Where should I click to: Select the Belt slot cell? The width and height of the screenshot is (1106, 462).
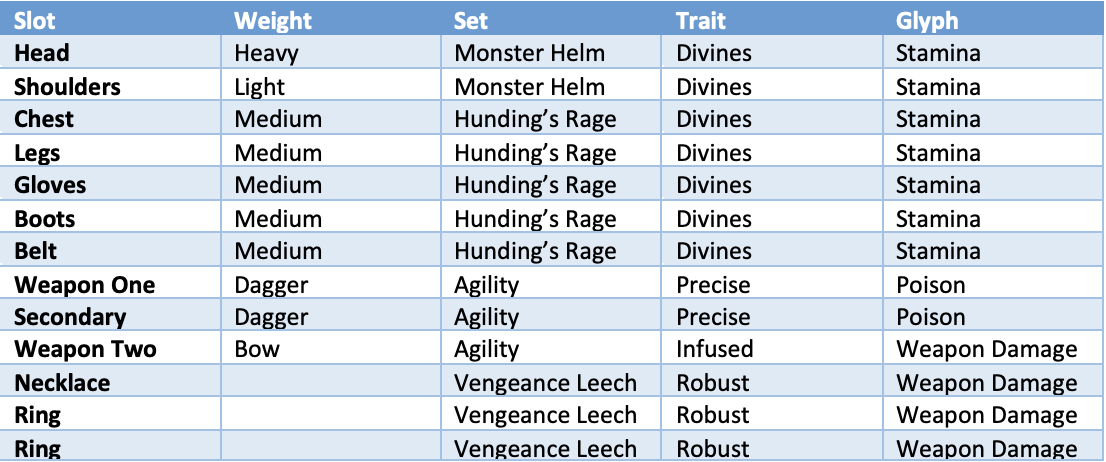(35, 252)
